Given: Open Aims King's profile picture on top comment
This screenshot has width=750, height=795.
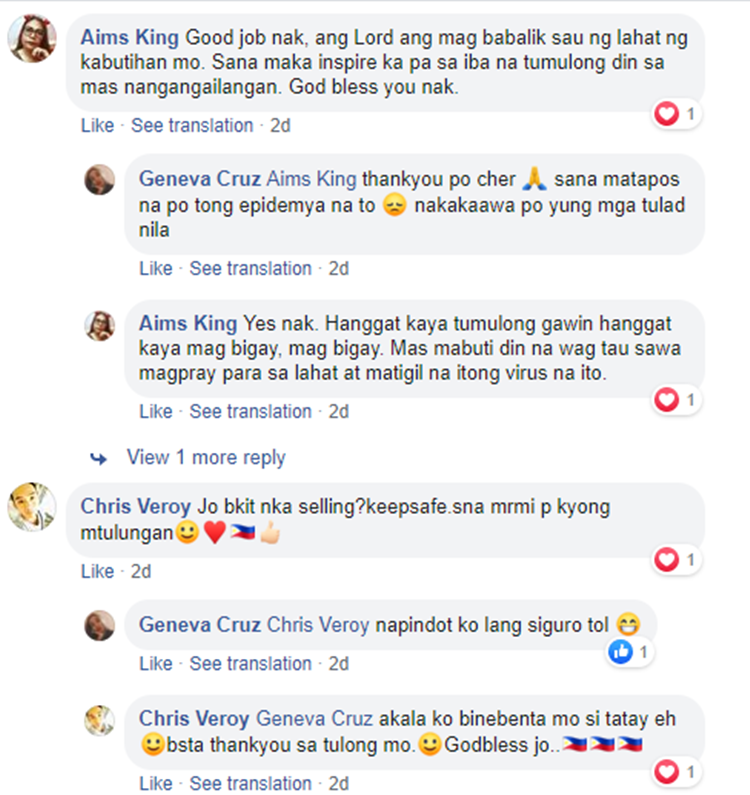Looking at the screenshot, I should tap(32, 39).
